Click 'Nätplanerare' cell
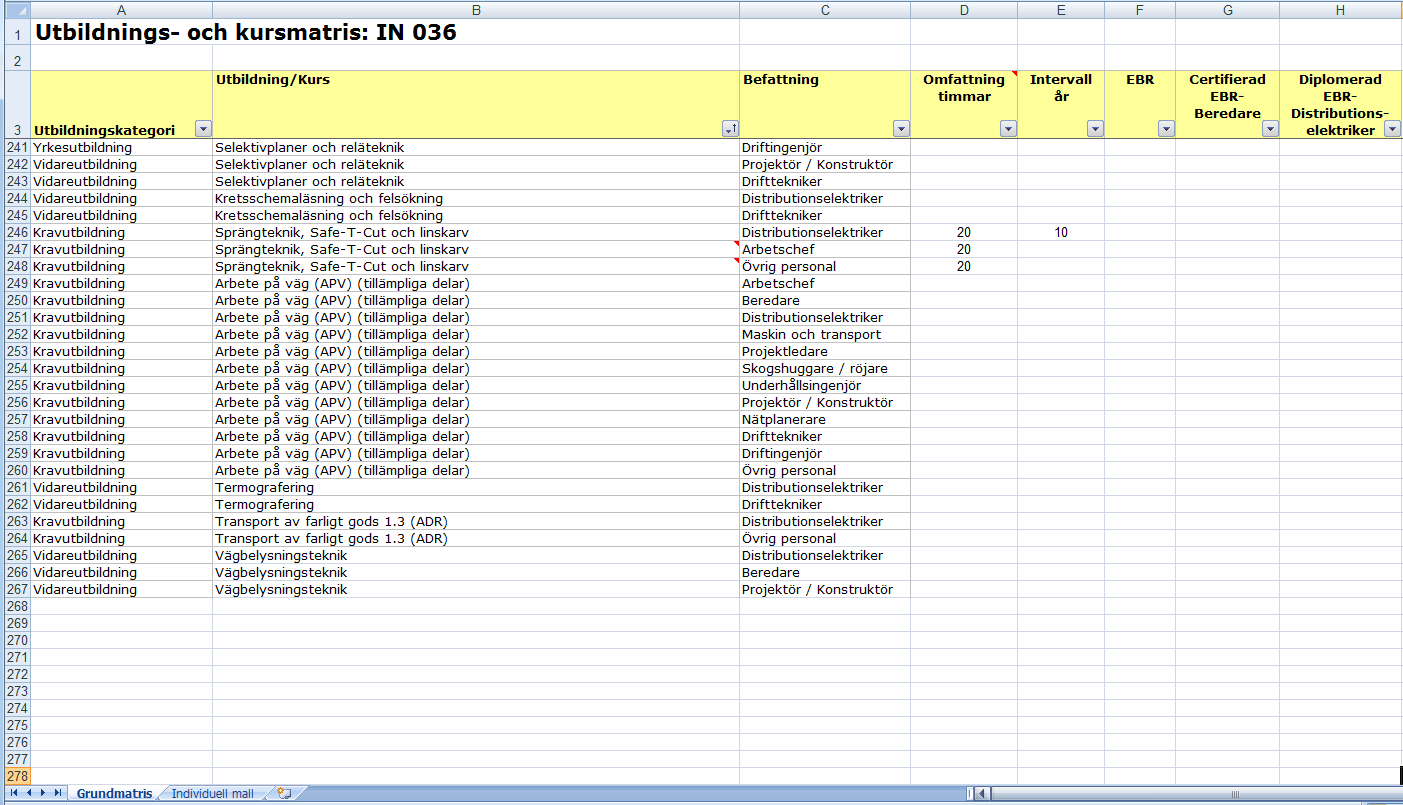1403x805 pixels. pyautogui.click(x=825, y=419)
